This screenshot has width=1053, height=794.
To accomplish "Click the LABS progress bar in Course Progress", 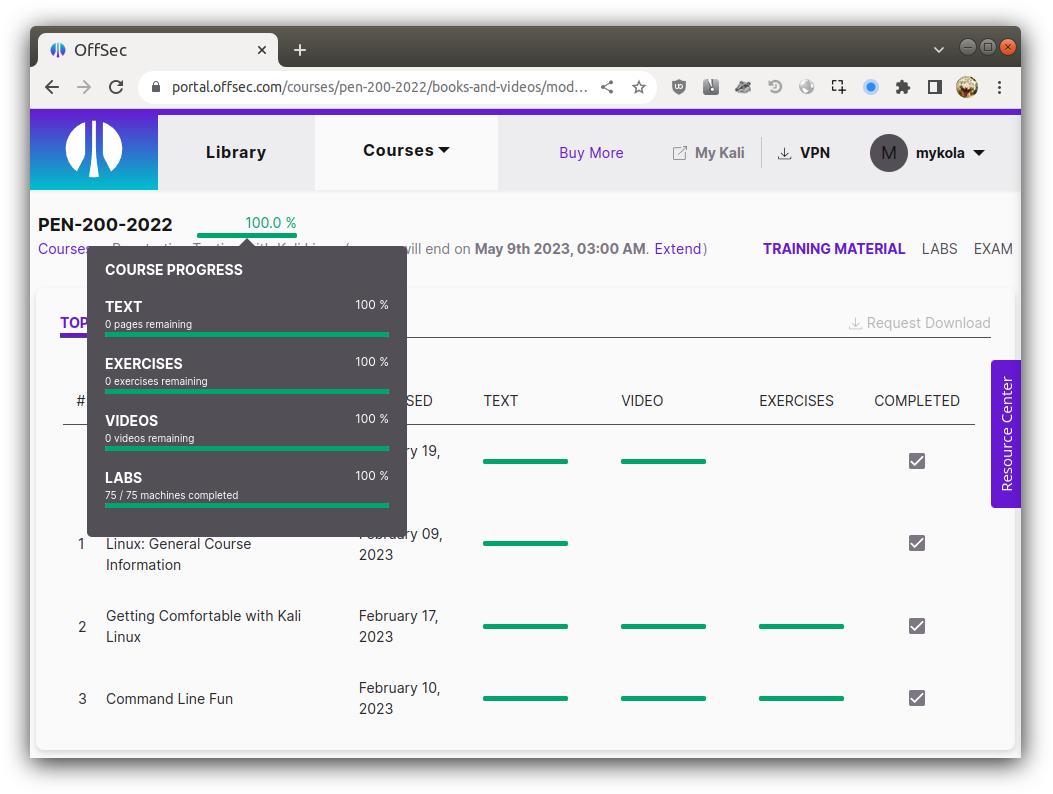I will 247,505.
